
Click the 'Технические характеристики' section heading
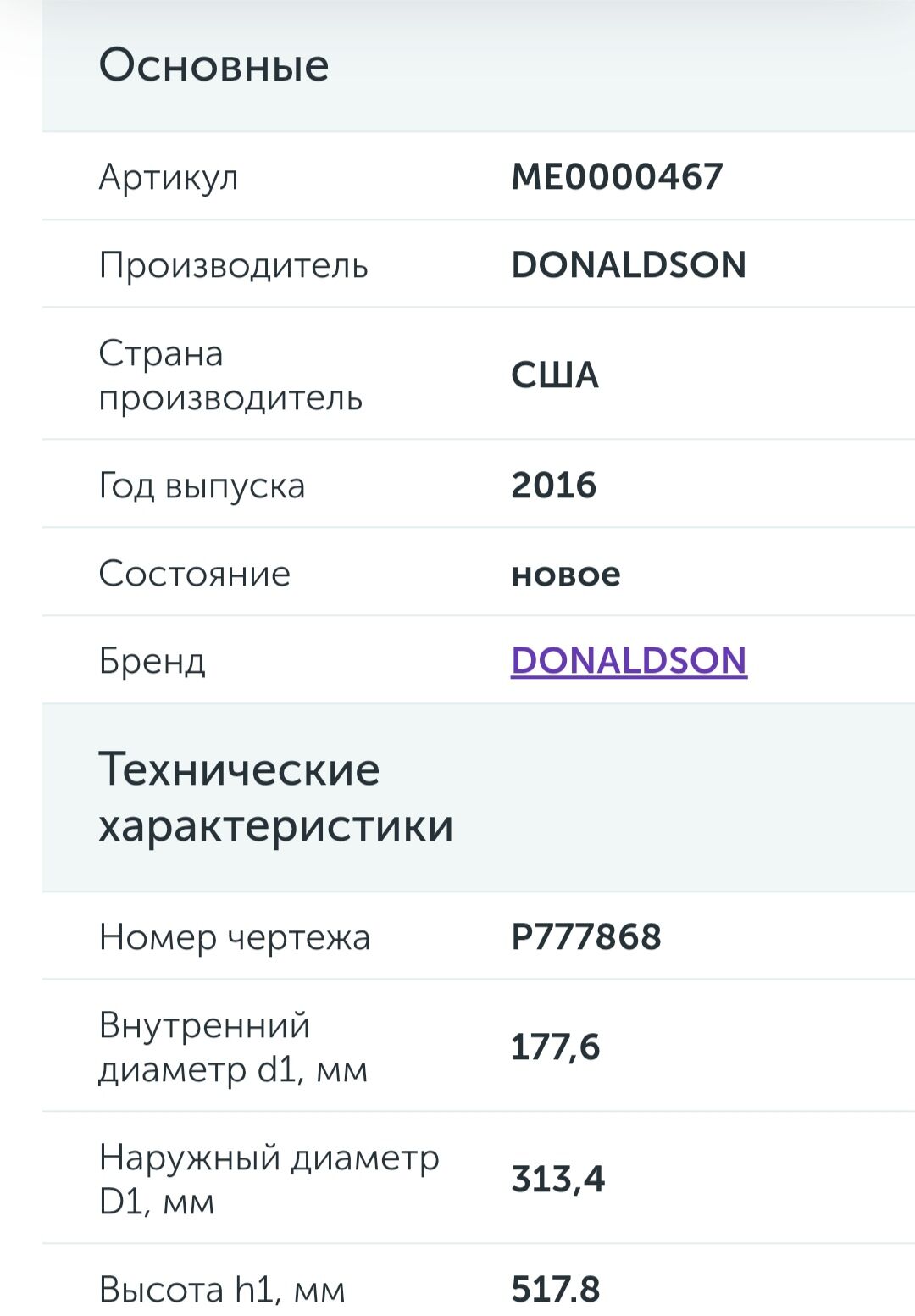(x=275, y=797)
